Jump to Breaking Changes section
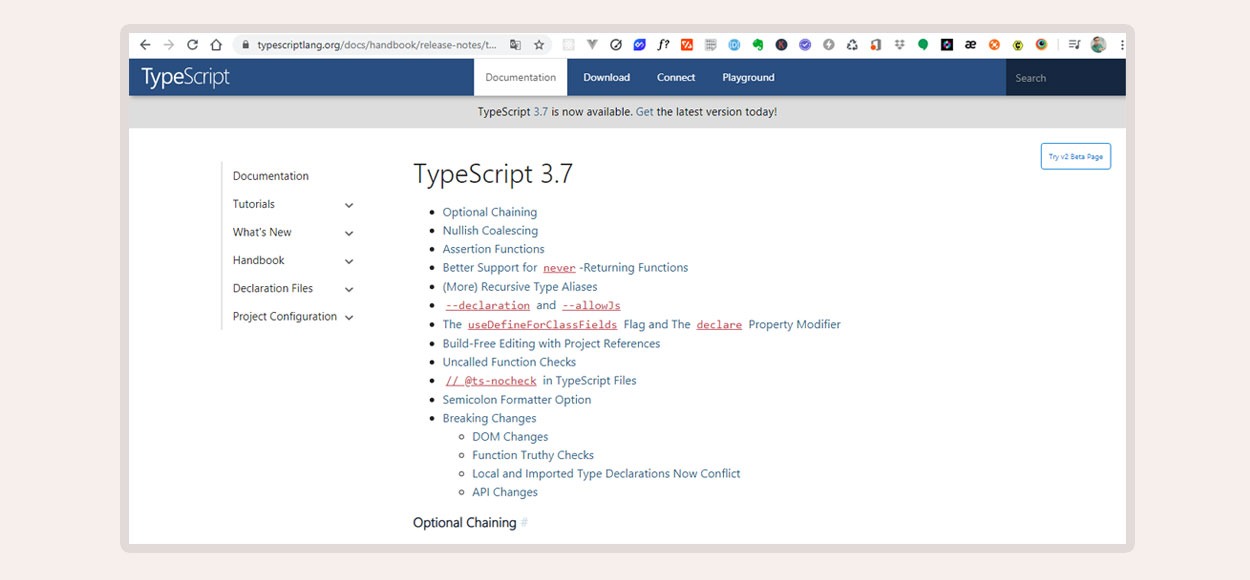Screen dimensions: 1250x580 [489, 418]
